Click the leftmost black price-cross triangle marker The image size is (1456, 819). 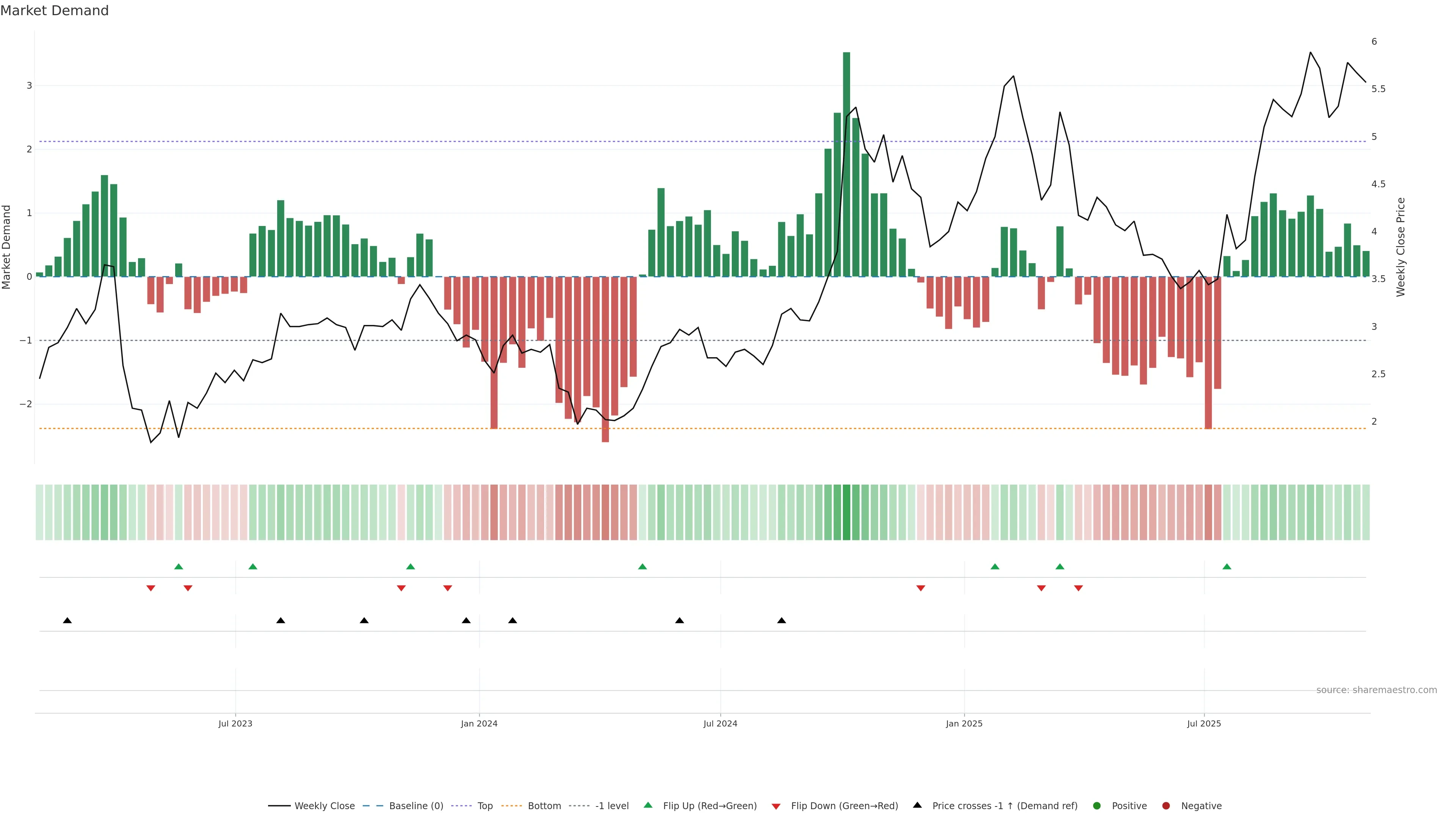[67, 621]
